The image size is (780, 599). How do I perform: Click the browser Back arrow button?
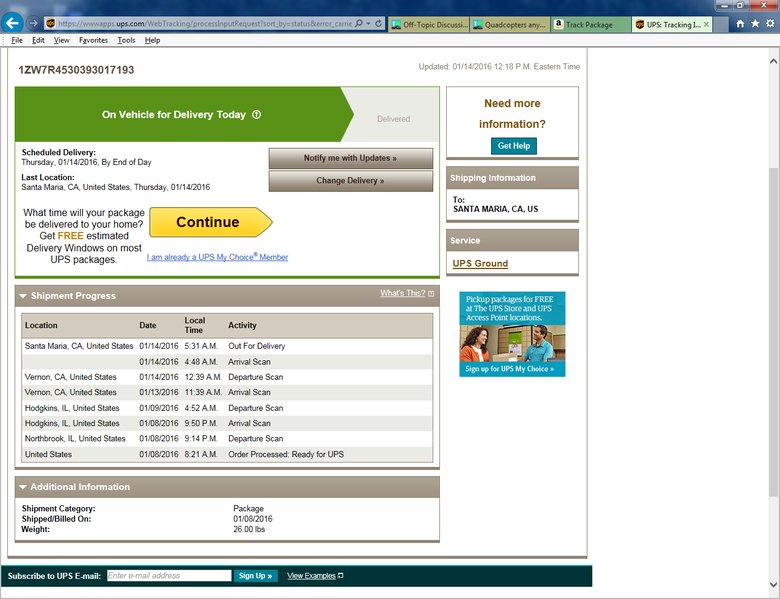[12, 22]
